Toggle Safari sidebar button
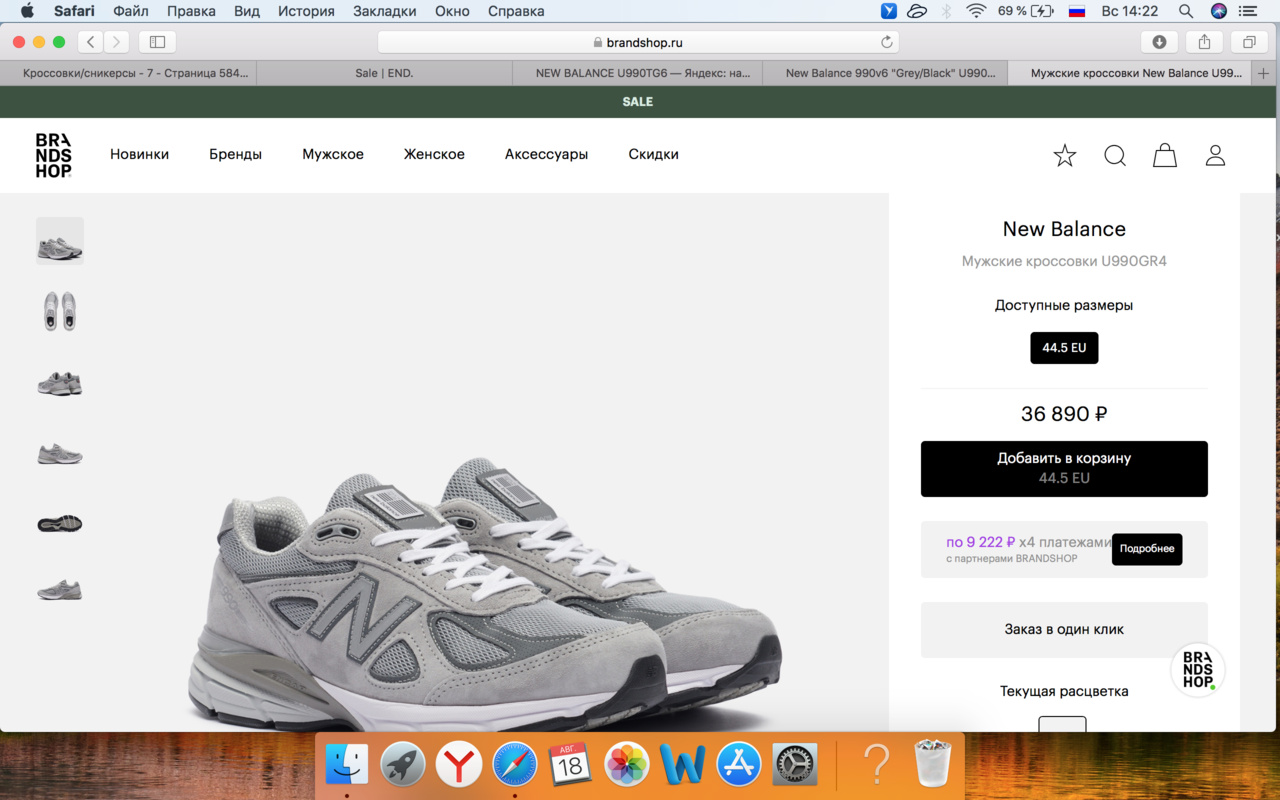Screen dimensions: 1280x800 pyautogui.click(x=157, y=42)
